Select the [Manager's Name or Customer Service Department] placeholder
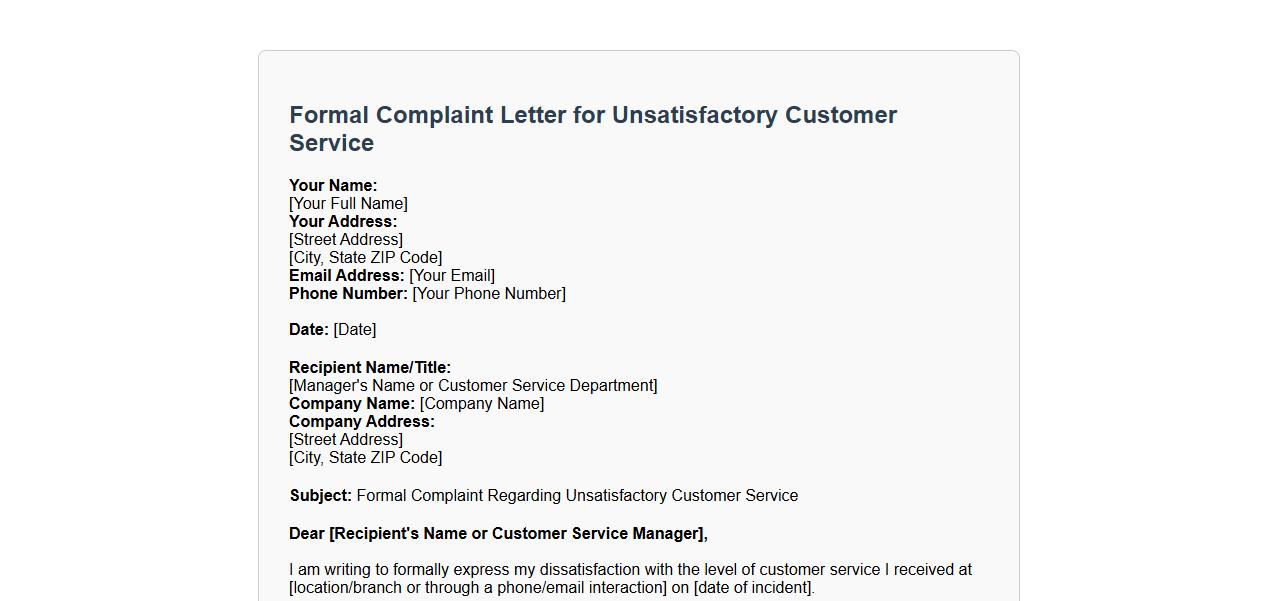Image resolution: width=1278 pixels, height=601 pixels. point(473,386)
